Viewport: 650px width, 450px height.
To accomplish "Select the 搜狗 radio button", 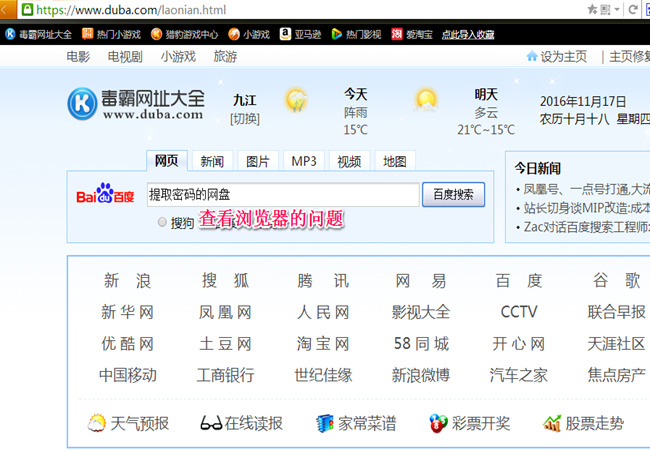I will tap(162, 222).
